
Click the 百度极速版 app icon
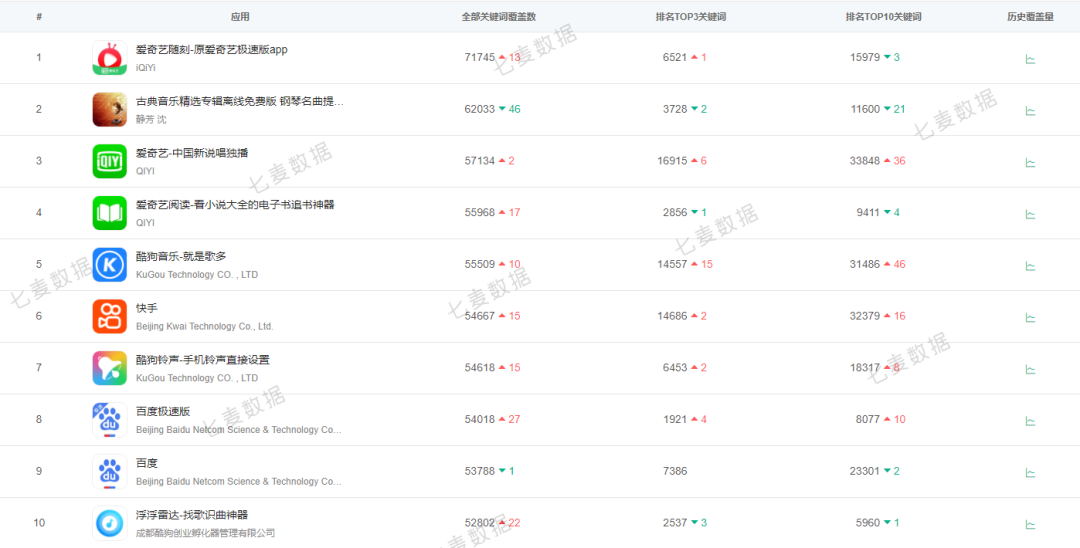click(x=110, y=420)
